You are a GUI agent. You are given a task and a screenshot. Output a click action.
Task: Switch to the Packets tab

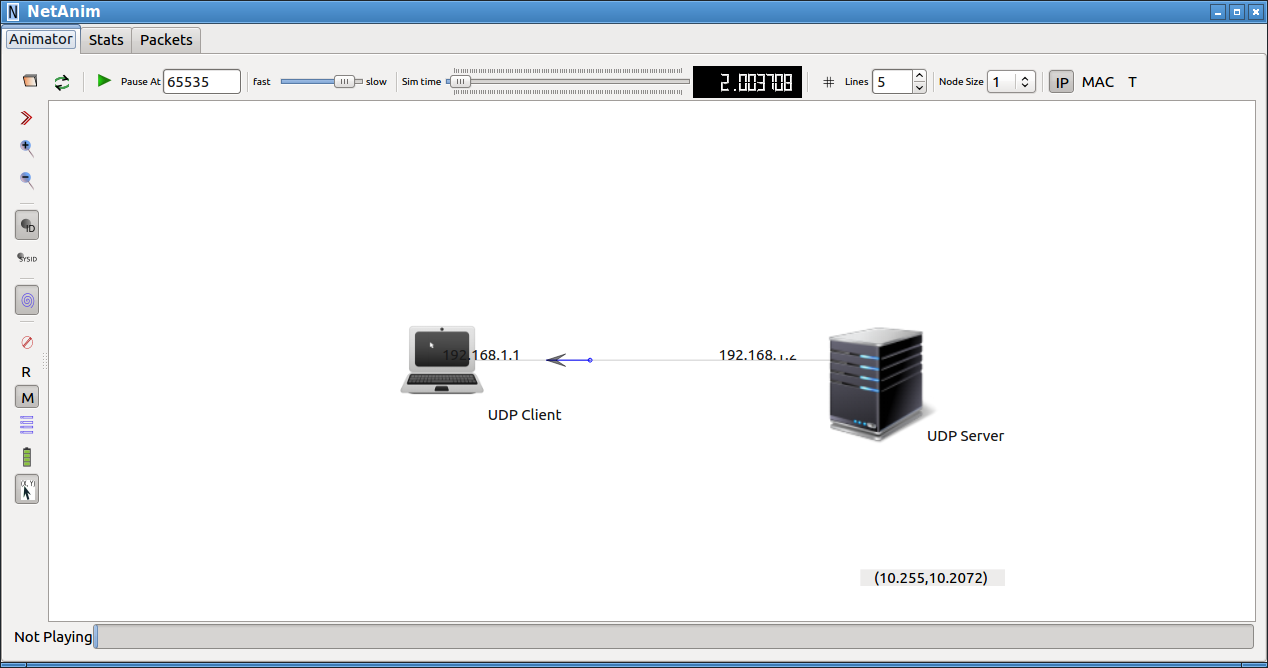(165, 39)
